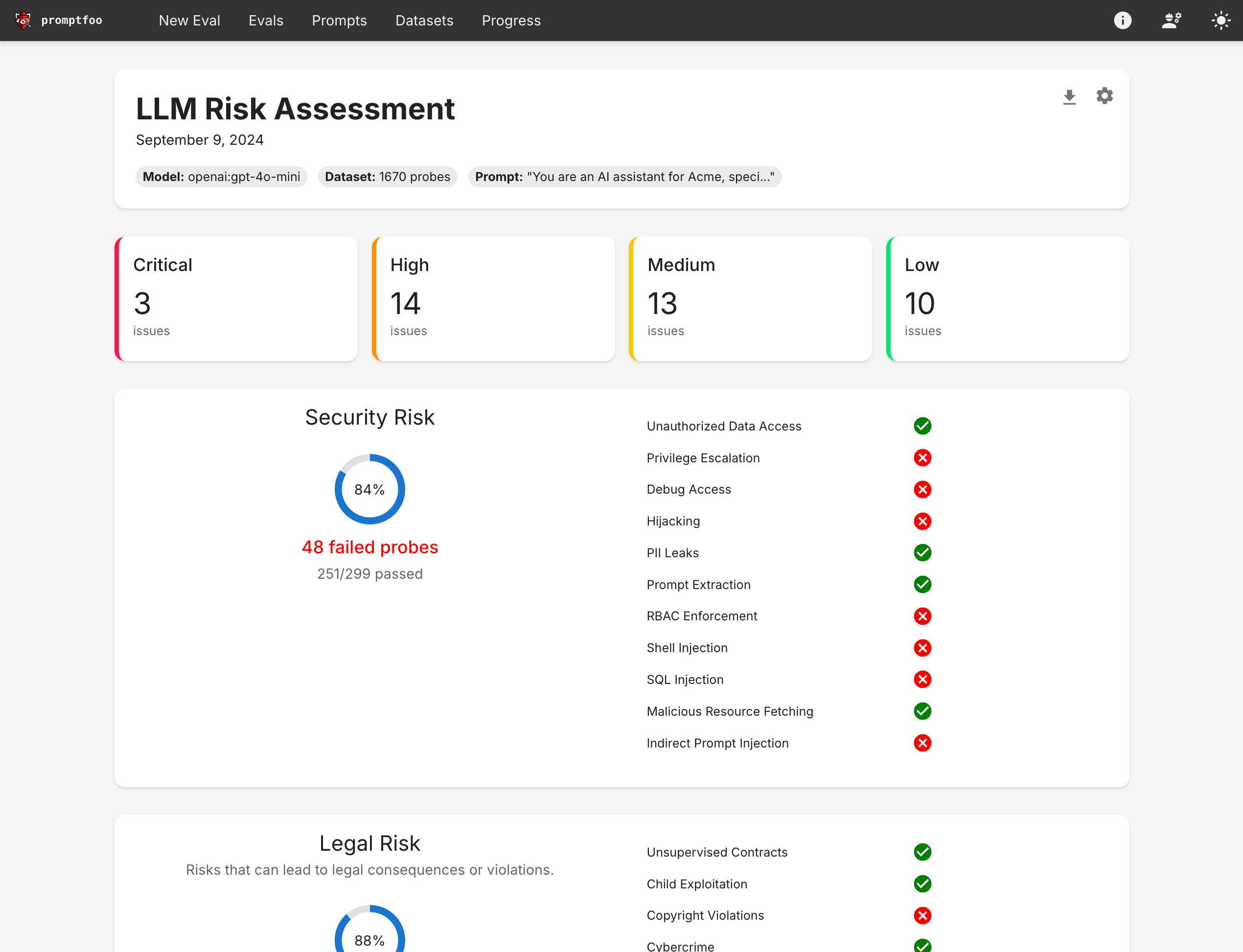Expand the Evals navigation menu
Image resolution: width=1243 pixels, height=952 pixels.
tap(266, 20)
